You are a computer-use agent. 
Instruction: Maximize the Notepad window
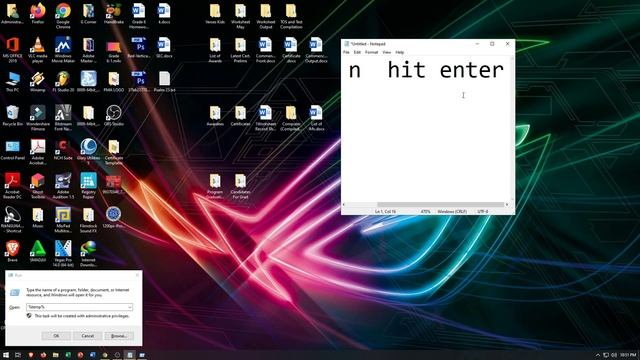[x=492, y=44]
